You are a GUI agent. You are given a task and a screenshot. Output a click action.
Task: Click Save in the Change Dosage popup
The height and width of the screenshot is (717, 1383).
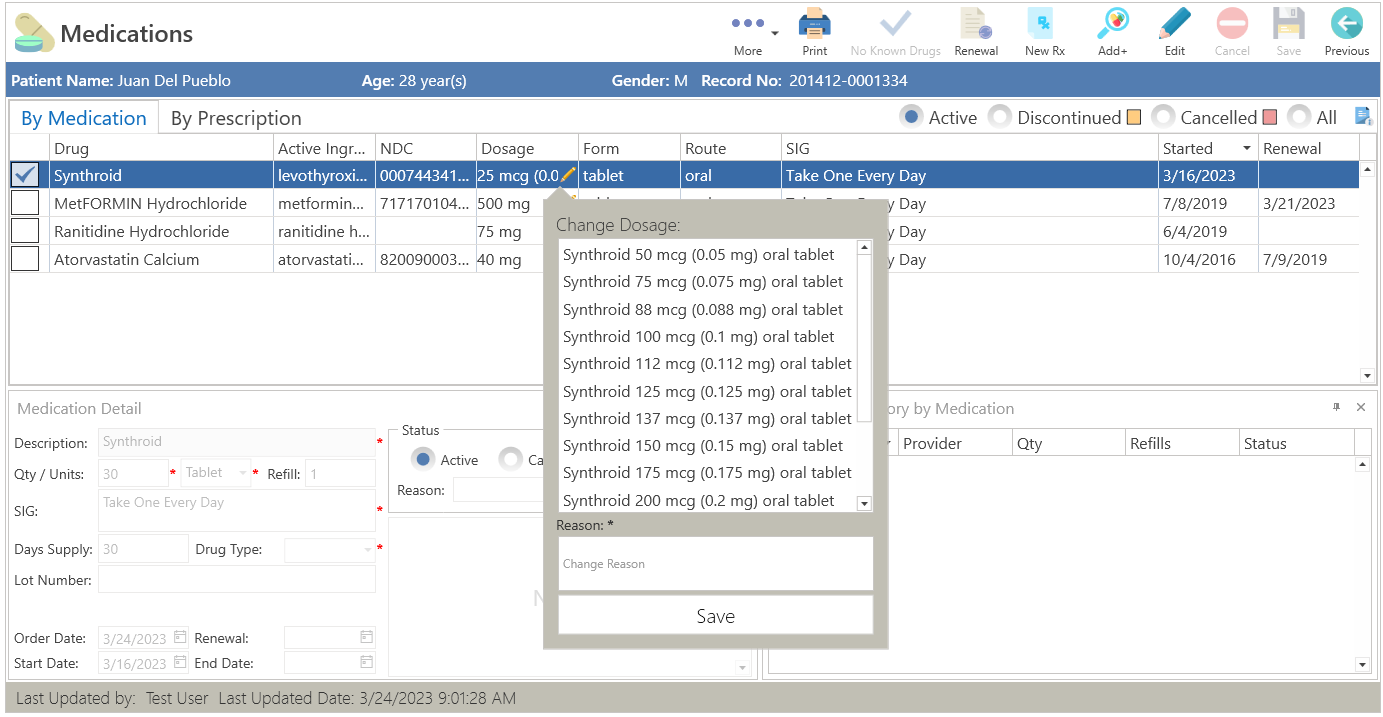click(x=716, y=616)
